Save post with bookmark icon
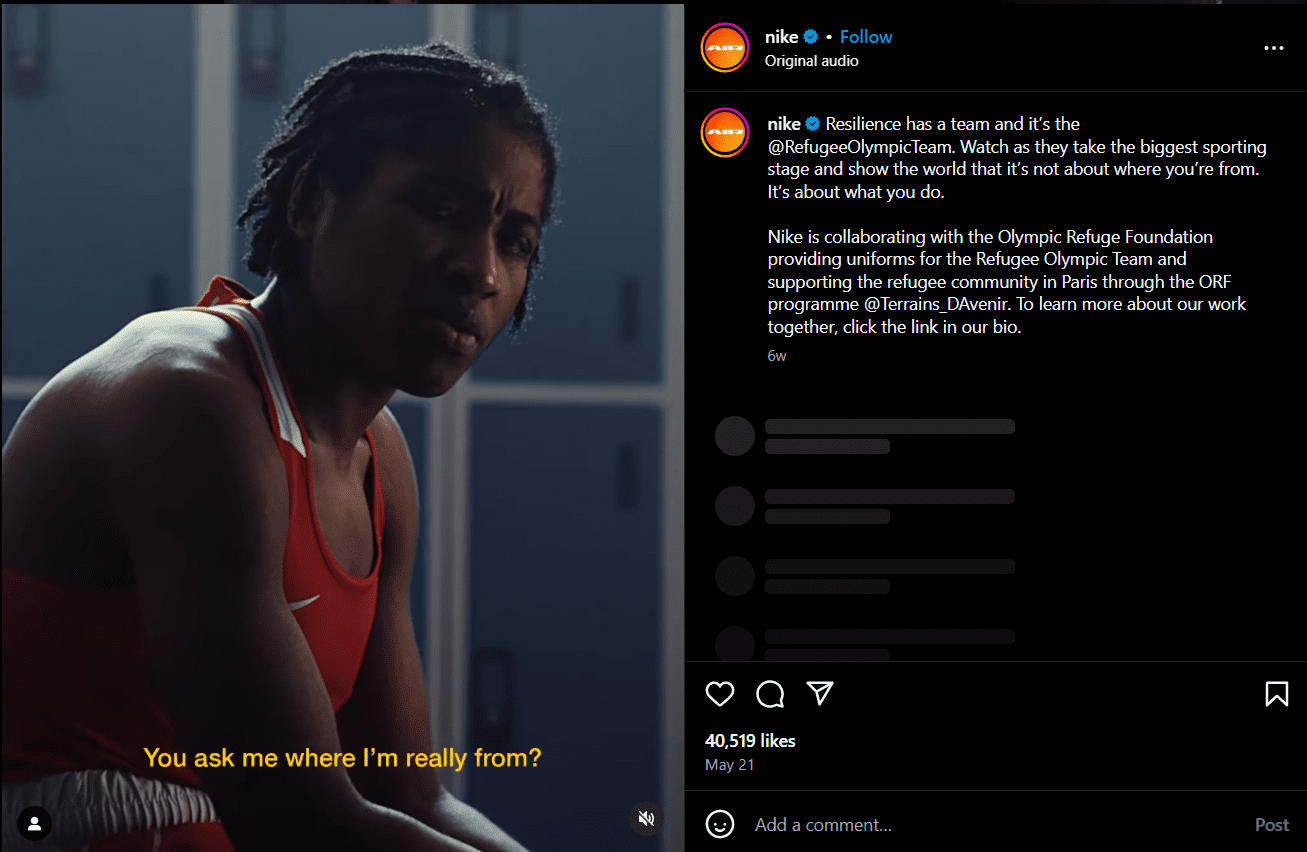This screenshot has height=852, width=1307. coord(1277,694)
